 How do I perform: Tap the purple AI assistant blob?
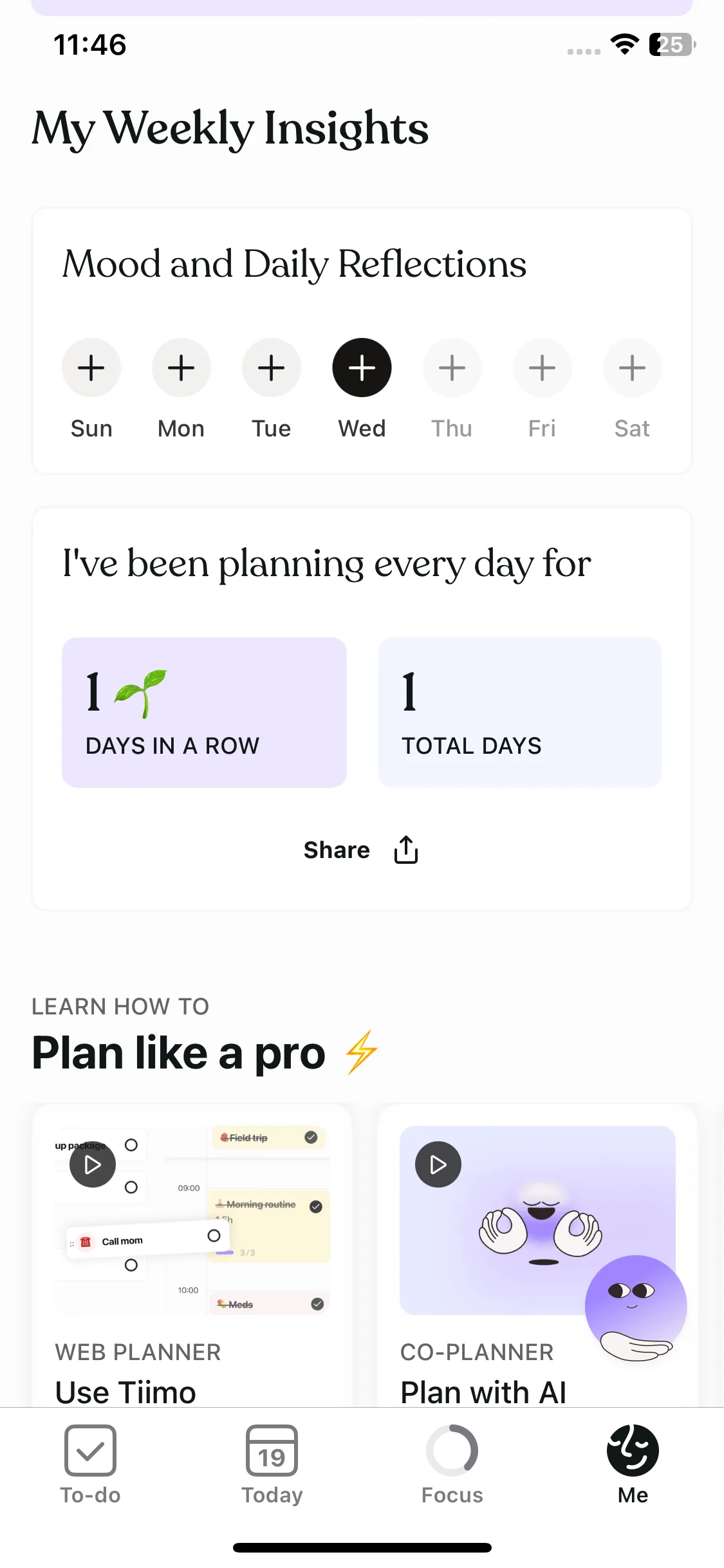(635, 1303)
